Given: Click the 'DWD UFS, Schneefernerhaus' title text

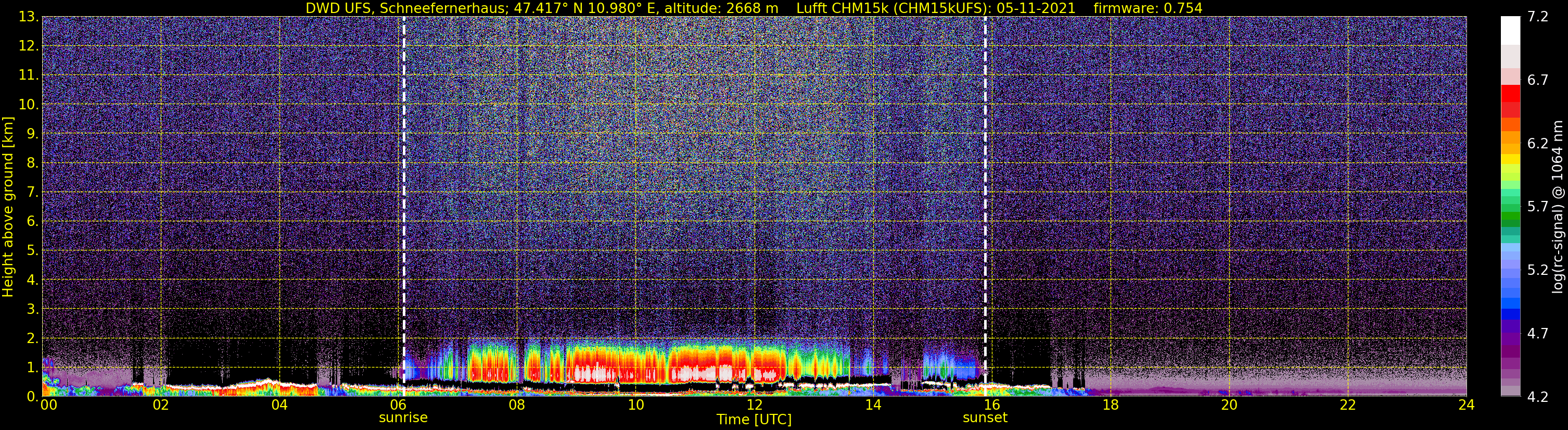Looking at the screenshot, I should coord(406,8).
